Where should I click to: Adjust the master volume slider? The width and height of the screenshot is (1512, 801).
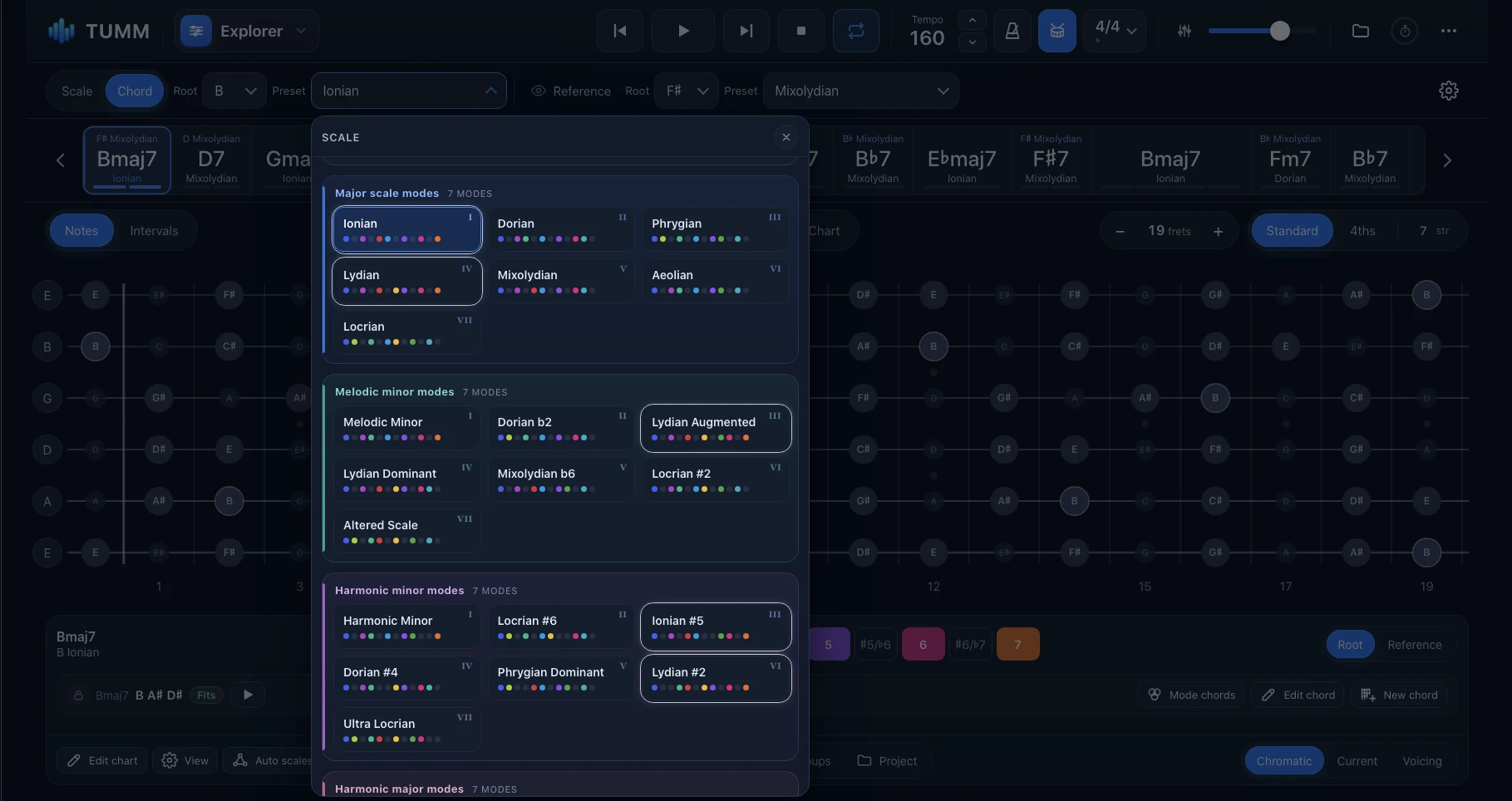1263,31
